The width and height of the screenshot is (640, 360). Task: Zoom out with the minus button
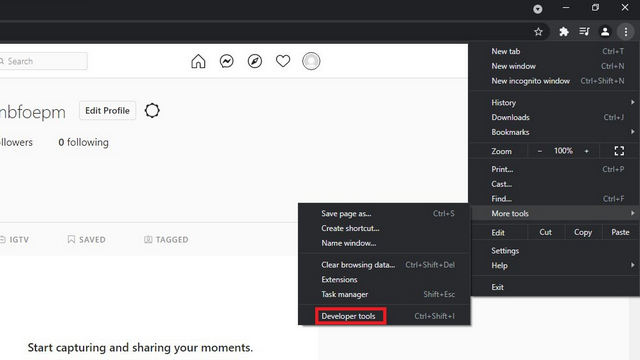pyautogui.click(x=540, y=151)
